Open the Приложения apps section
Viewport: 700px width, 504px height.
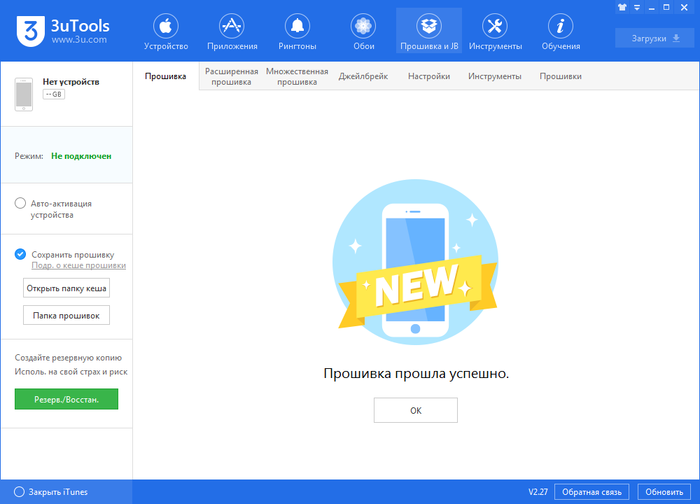(232, 32)
